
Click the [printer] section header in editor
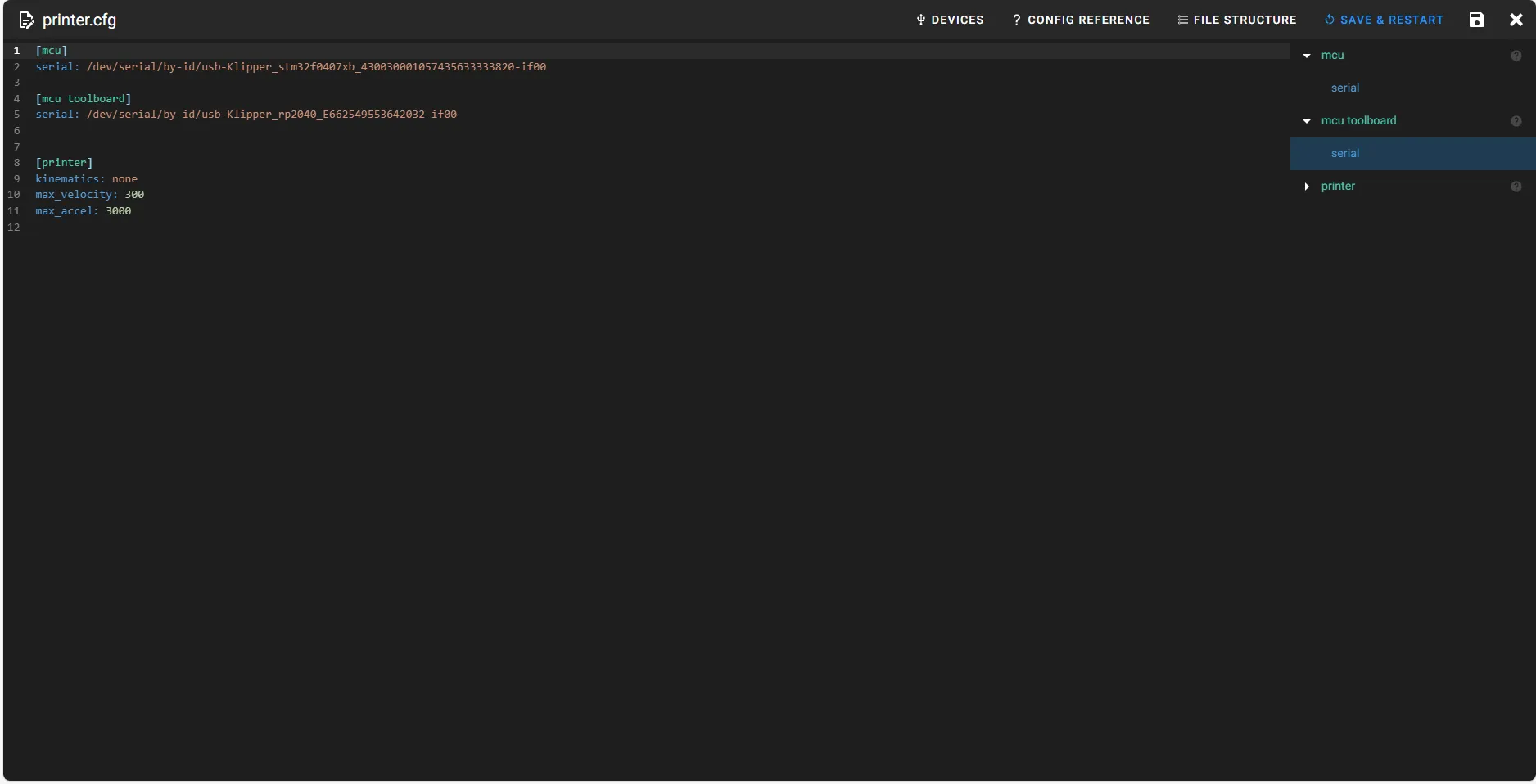click(64, 163)
